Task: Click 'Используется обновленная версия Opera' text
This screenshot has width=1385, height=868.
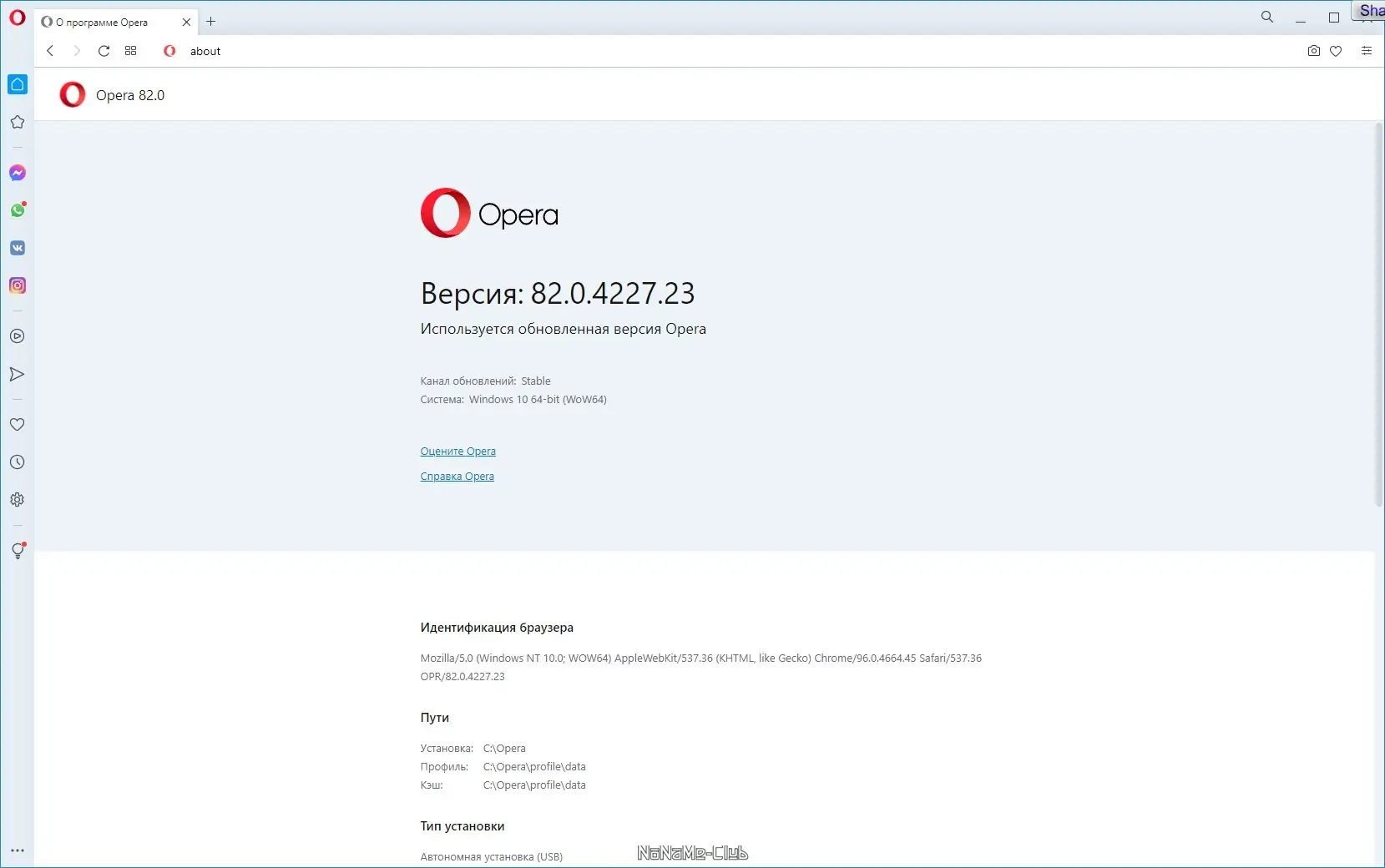Action: [563, 329]
